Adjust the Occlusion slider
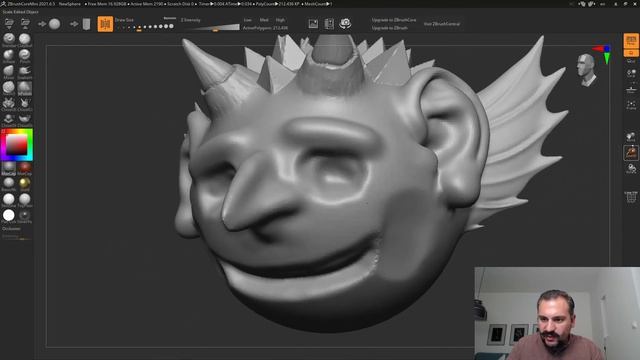This screenshot has height=360, width=640. click(16, 237)
